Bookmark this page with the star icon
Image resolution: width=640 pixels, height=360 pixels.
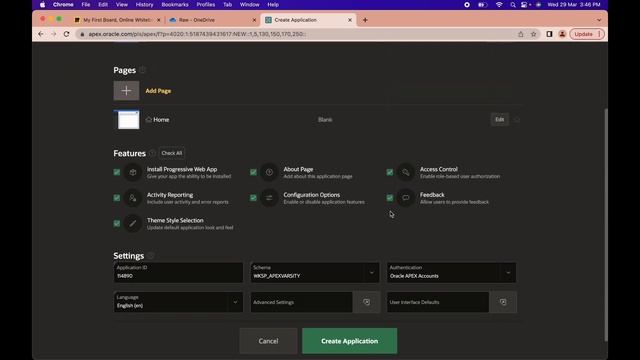[533, 34]
